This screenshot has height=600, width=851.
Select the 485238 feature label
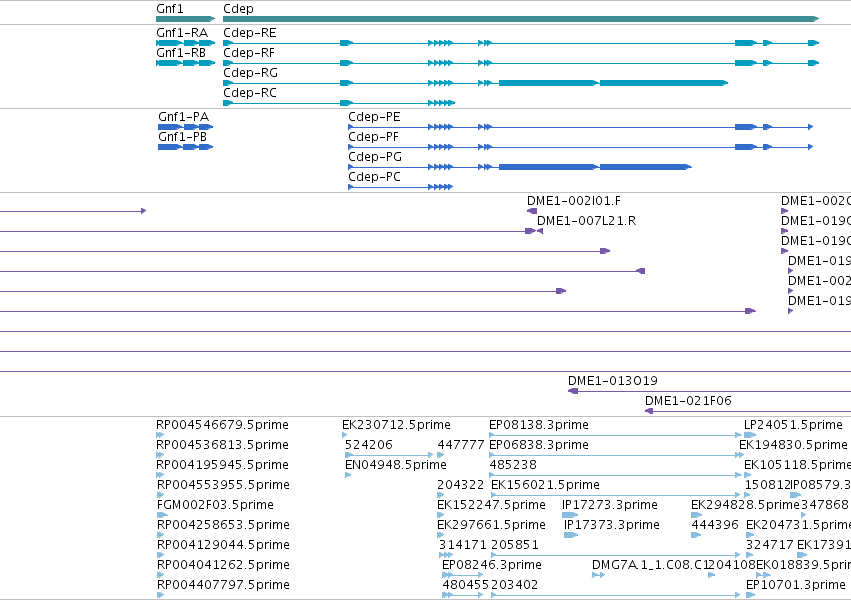click(x=513, y=465)
